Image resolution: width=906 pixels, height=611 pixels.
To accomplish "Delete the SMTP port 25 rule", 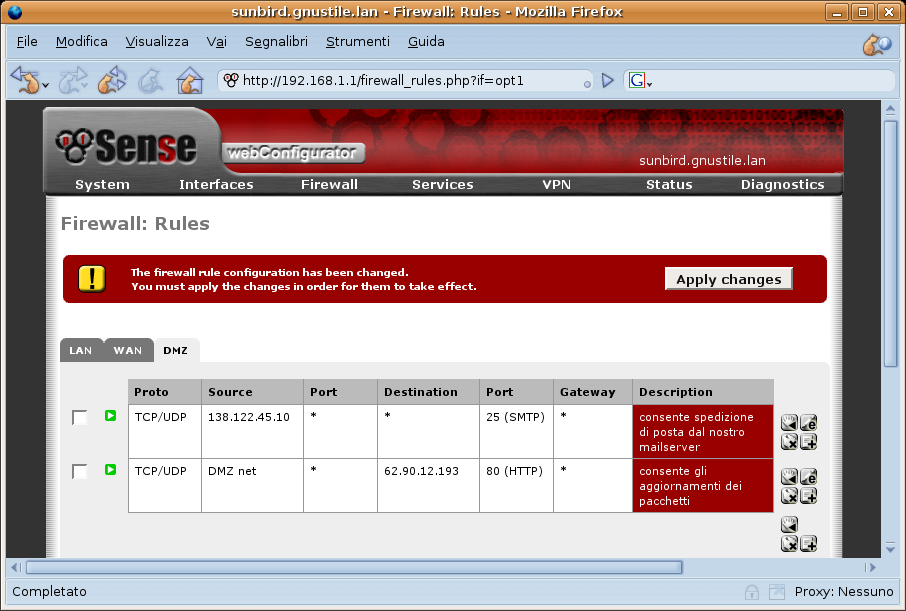I will coord(789,442).
